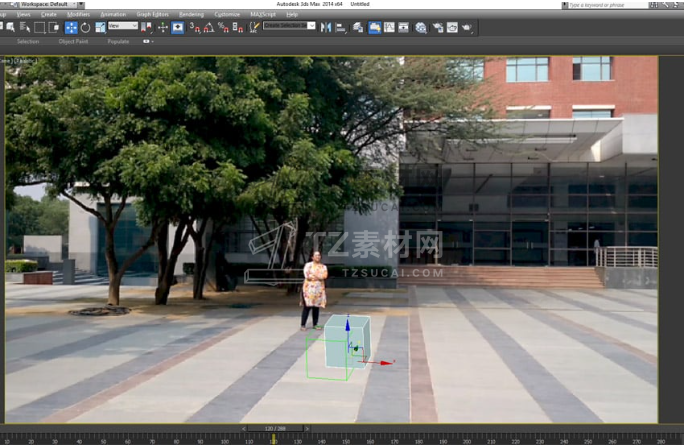Select the Select and Move tool
The image size is (688, 445).
[71, 28]
